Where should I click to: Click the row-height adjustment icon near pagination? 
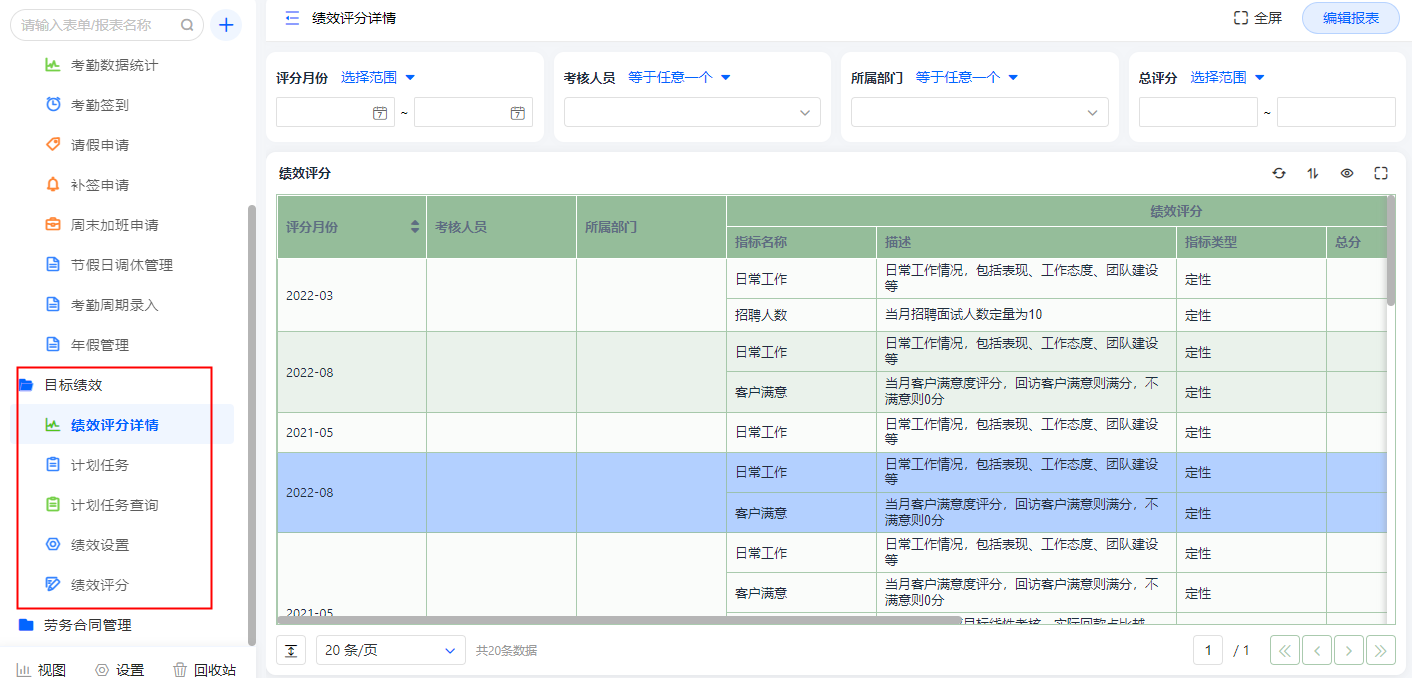291,650
